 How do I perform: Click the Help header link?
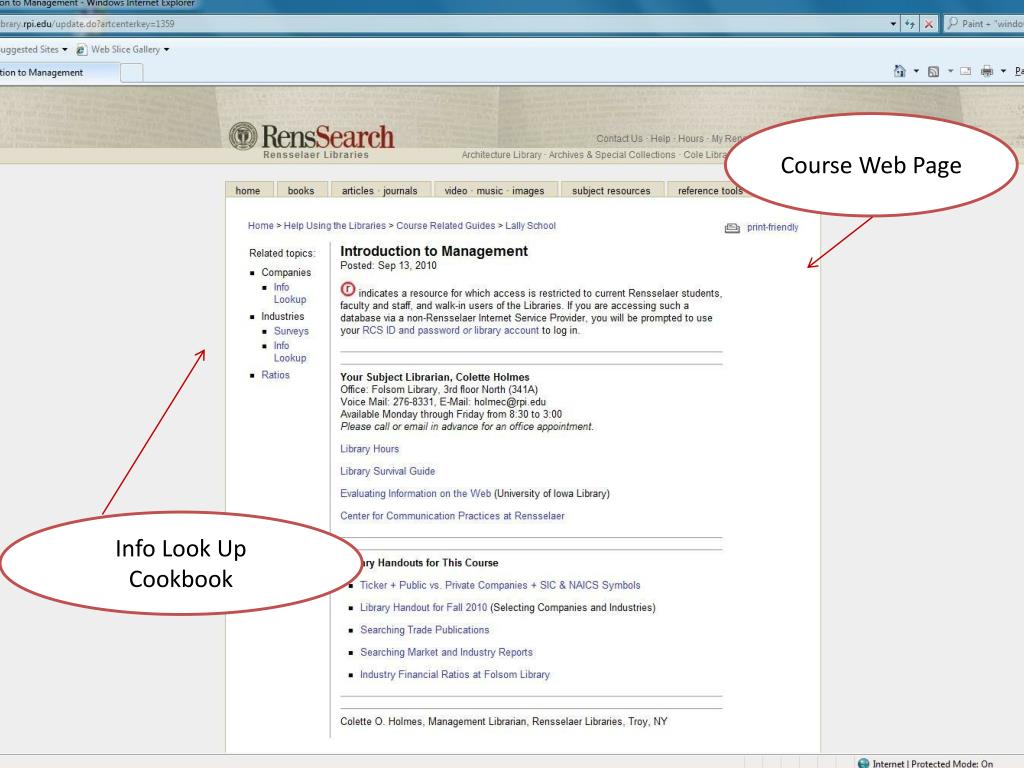[x=660, y=138]
